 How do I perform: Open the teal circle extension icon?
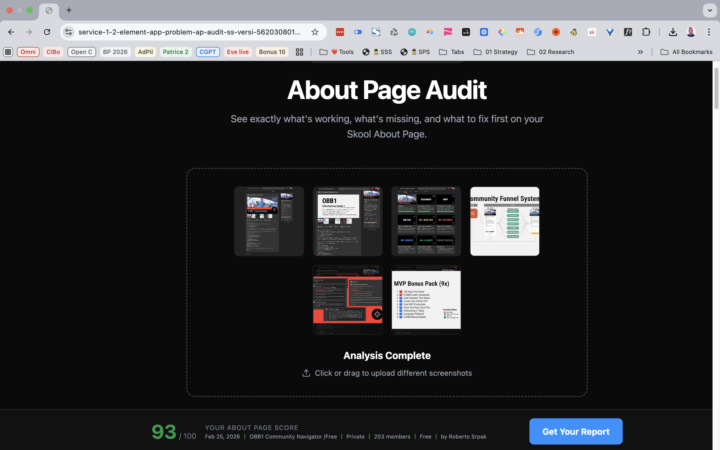tap(412, 32)
